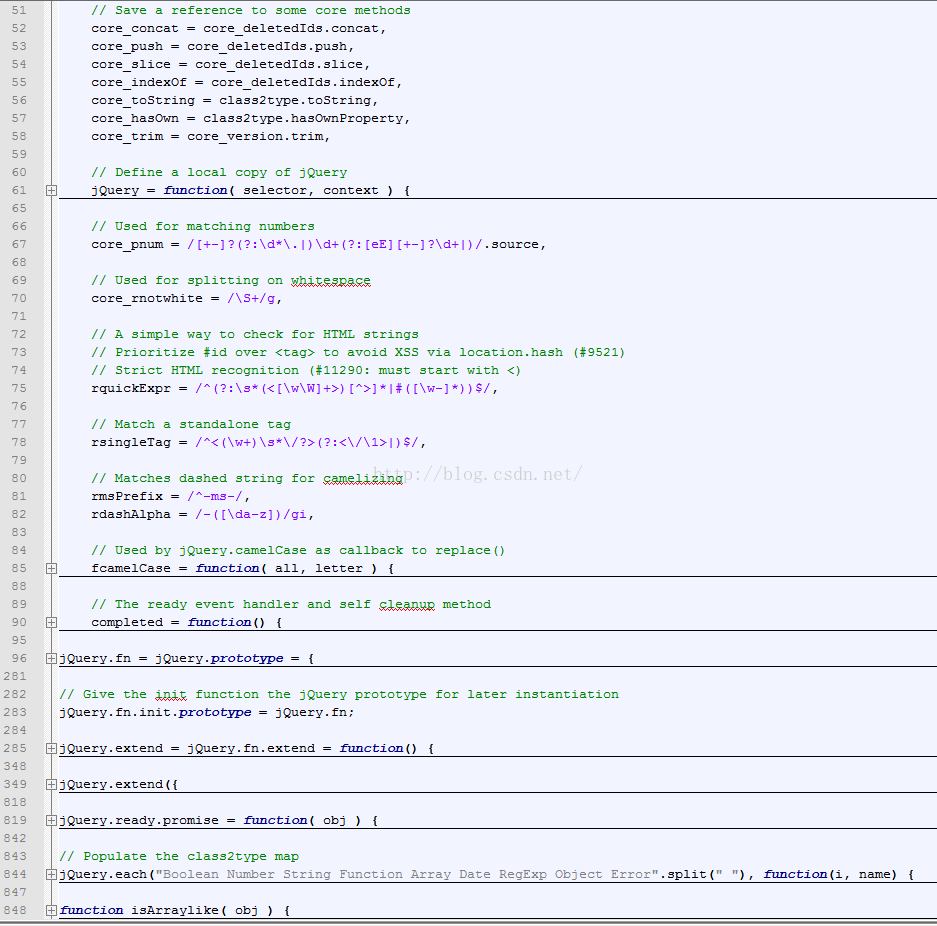
Task: Click 'all, letter' parameters on line 85
Action: coord(319,569)
